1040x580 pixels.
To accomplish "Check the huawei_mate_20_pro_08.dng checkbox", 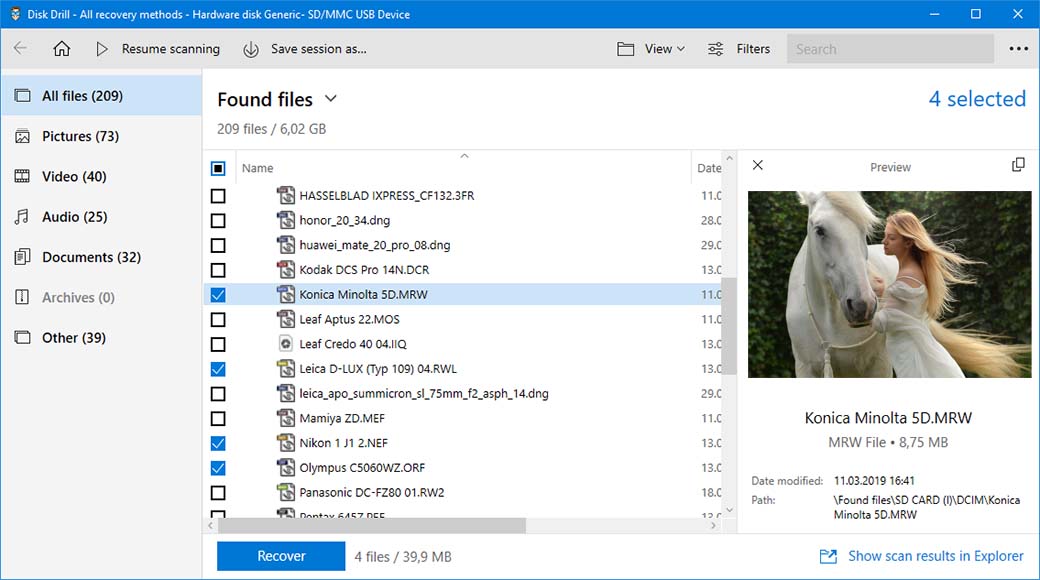I will [x=218, y=246].
